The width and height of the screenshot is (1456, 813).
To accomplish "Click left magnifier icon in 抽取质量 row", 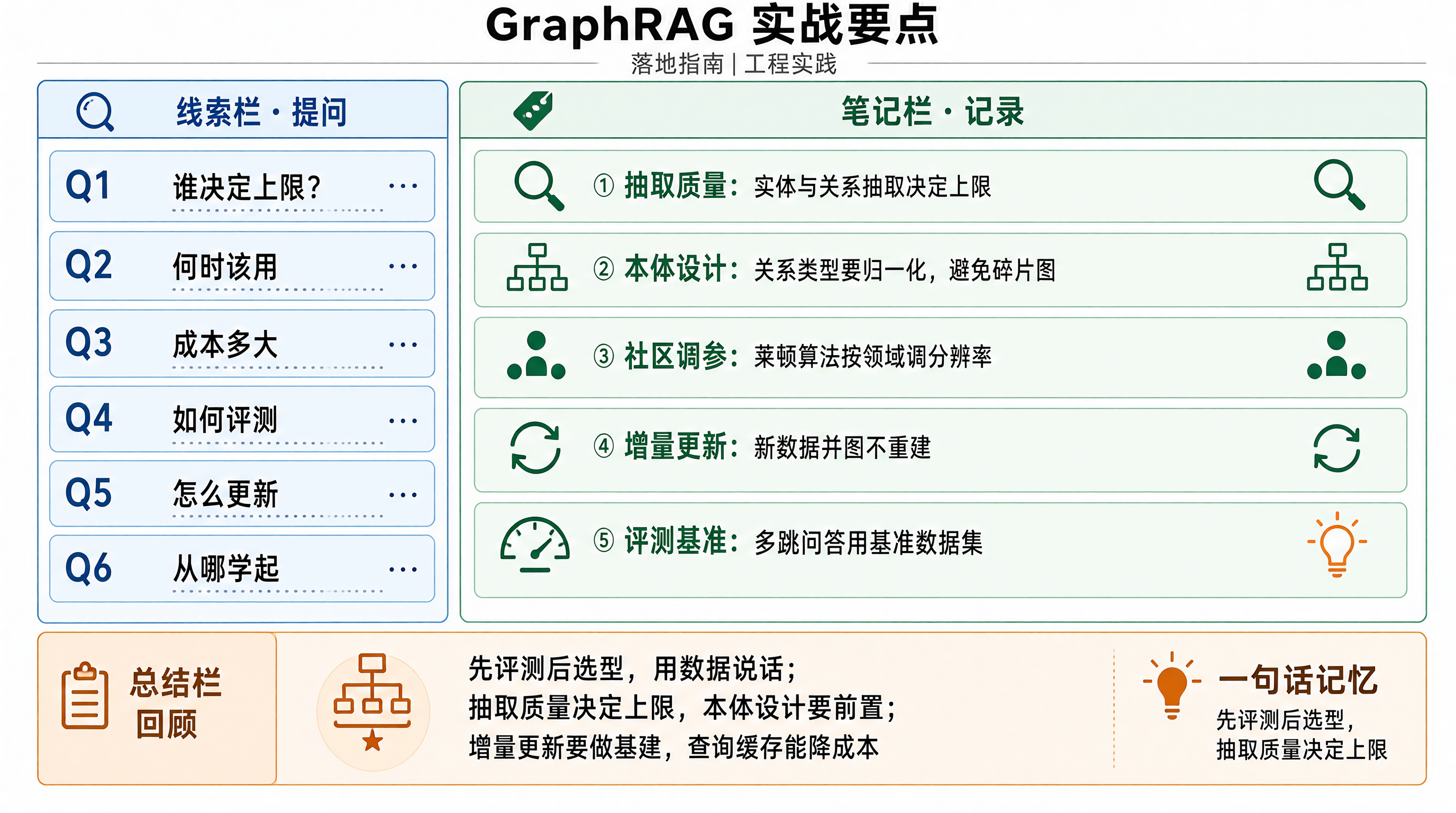I will 539,186.
